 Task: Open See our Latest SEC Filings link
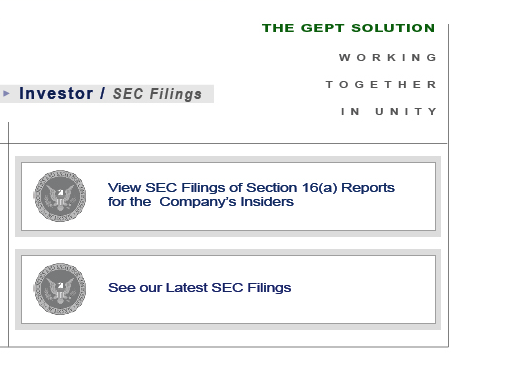click(199, 288)
